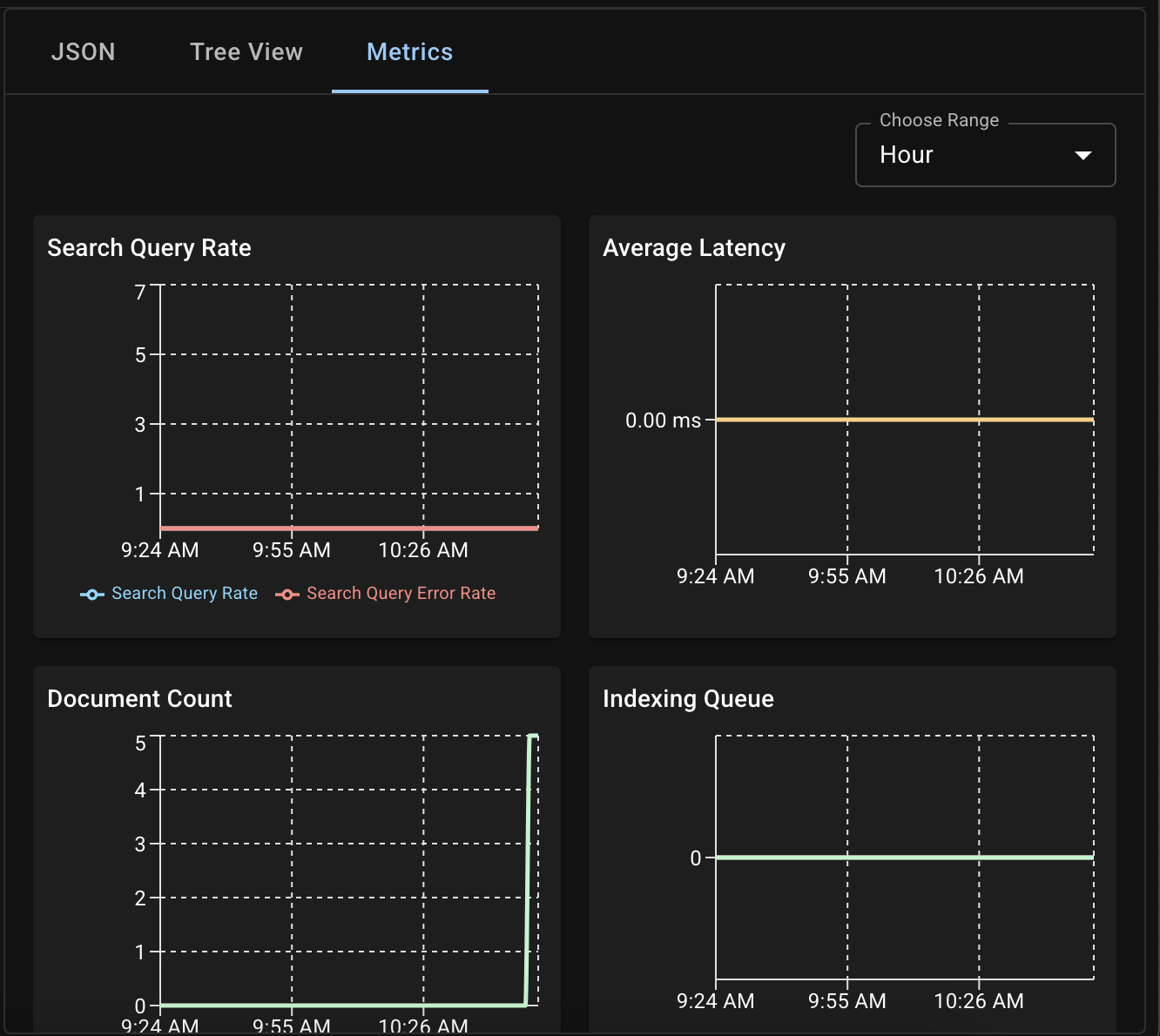Viewport: 1160px width, 1036px height.
Task: Click the Search Query Rate chart title
Action: [x=149, y=247]
